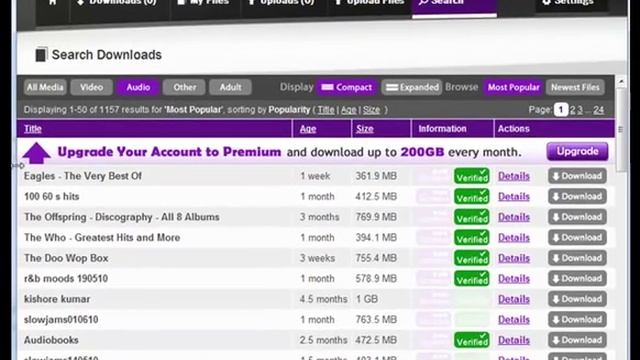Download 100 60 s hits
This screenshot has width=640, height=360.
pyautogui.click(x=577, y=196)
